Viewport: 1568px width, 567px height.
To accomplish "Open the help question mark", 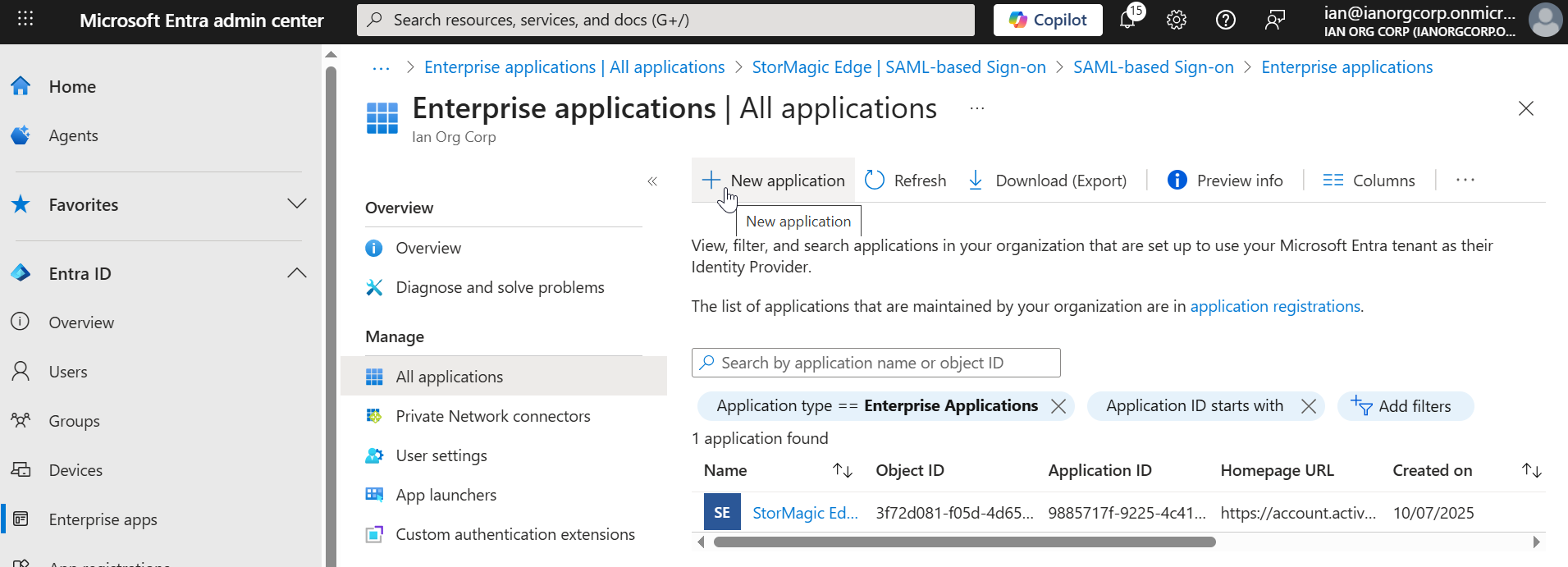I will pos(1226,20).
